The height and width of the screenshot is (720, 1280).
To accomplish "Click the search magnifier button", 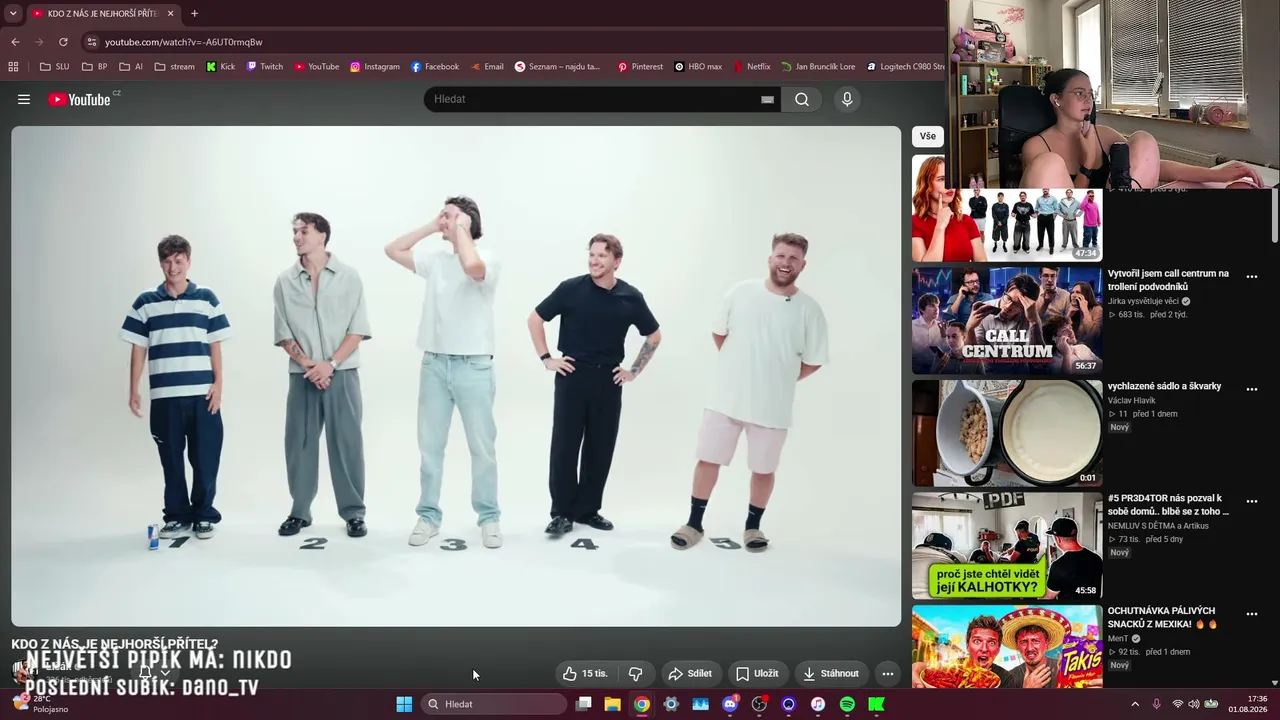I will tap(802, 99).
